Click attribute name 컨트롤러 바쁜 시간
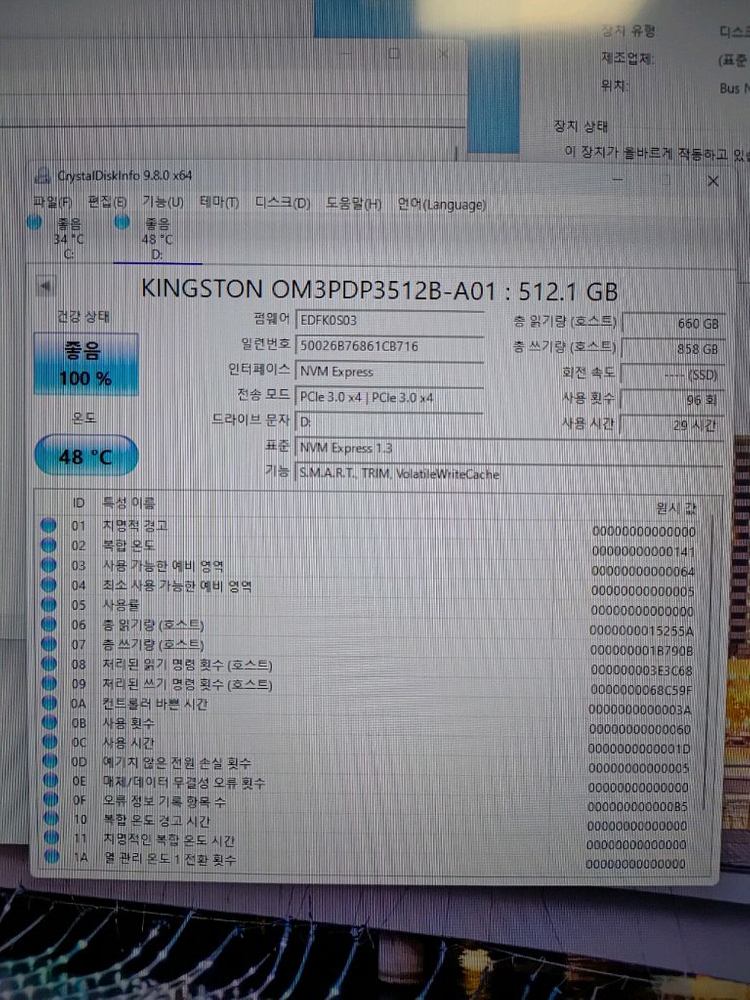The image size is (750, 1000). [x=155, y=703]
